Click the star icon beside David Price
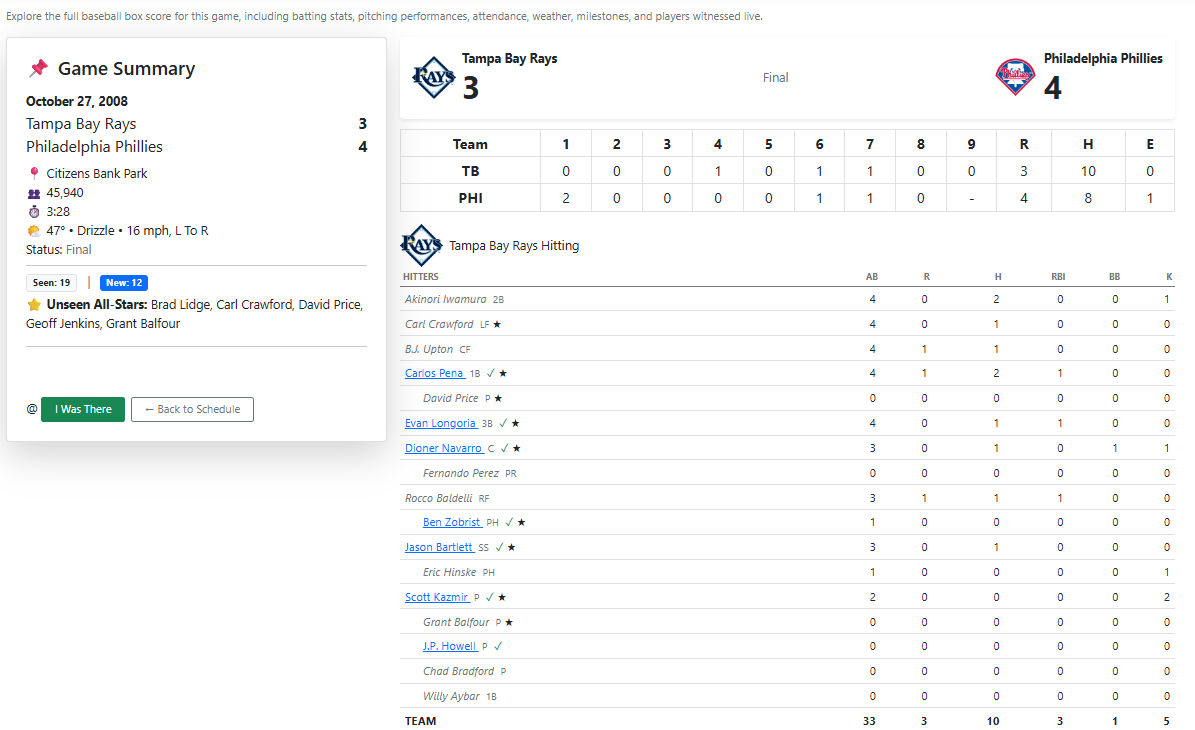 coord(498,399)
